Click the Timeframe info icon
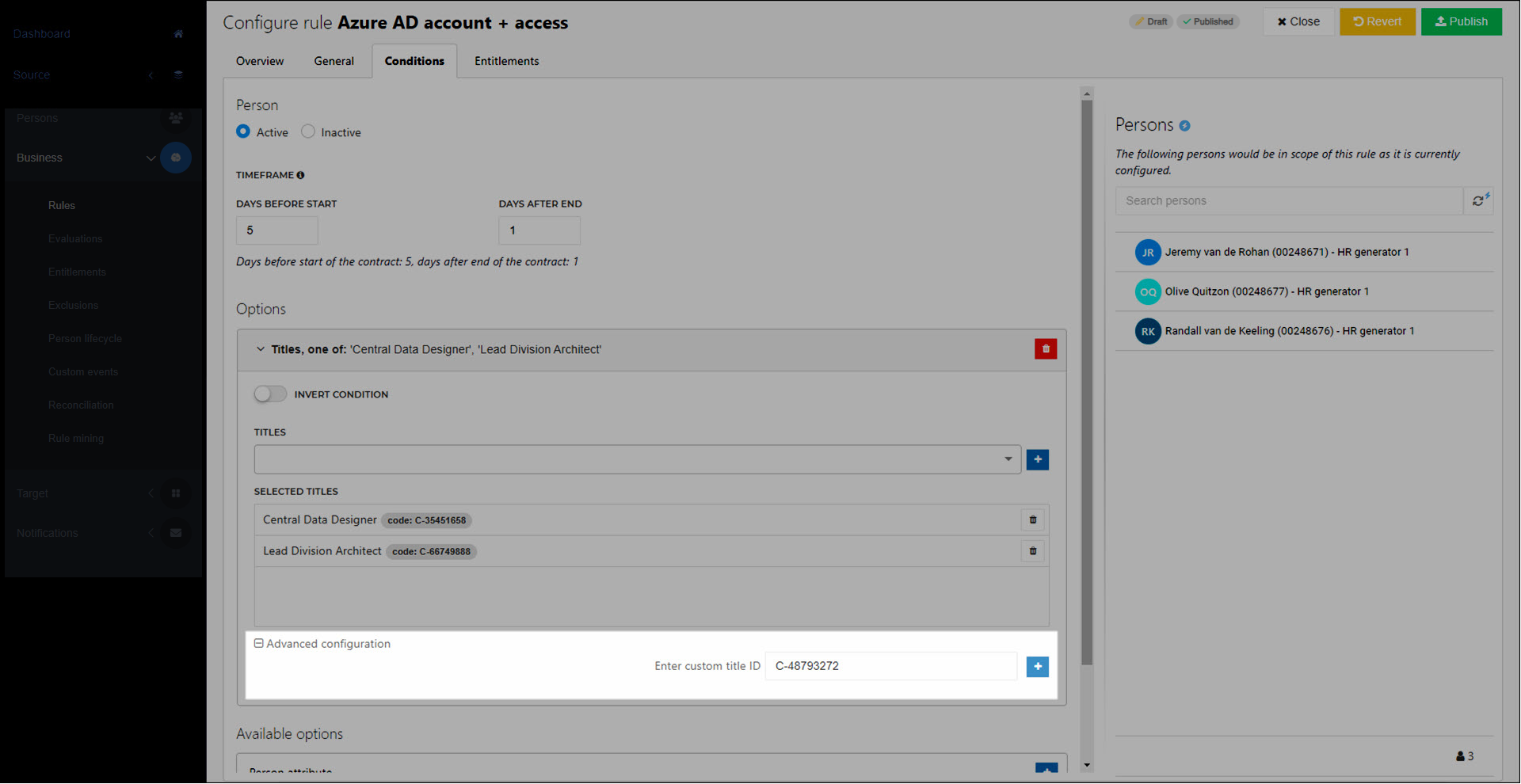Screen dimensions: 1521x784 pos(300,175)
